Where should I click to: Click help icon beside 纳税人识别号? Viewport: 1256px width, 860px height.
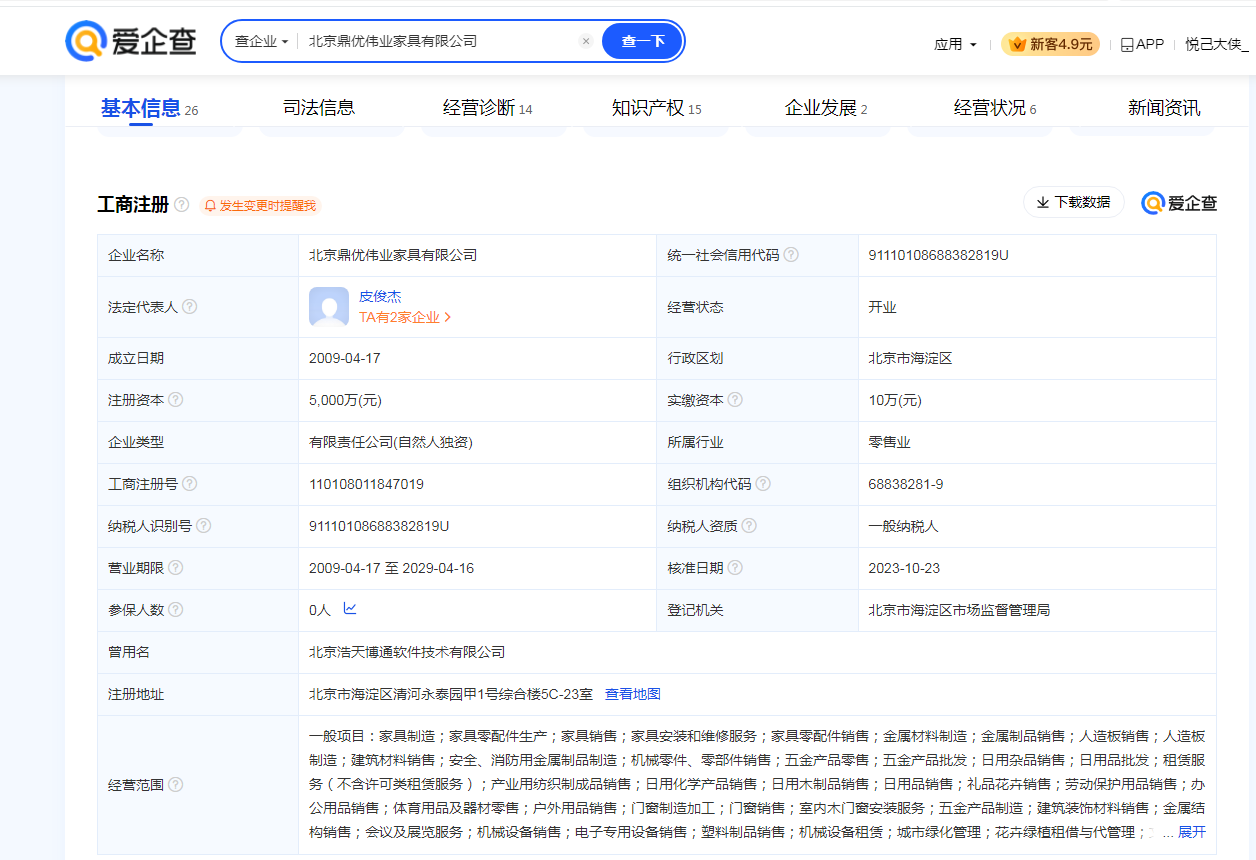coord(204,526)
